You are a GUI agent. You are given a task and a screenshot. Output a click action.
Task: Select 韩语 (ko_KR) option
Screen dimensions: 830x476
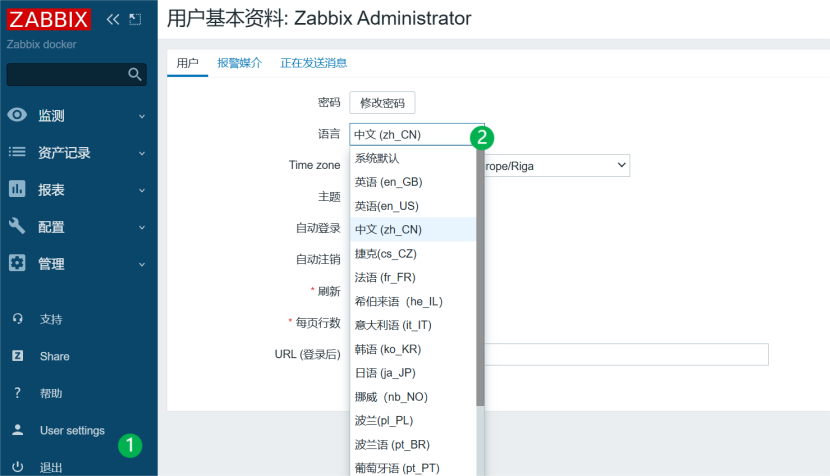point(413,349)
